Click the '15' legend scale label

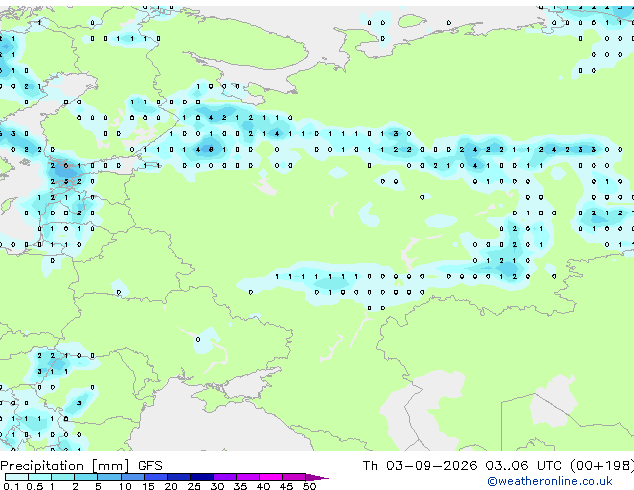coord(148,486)
